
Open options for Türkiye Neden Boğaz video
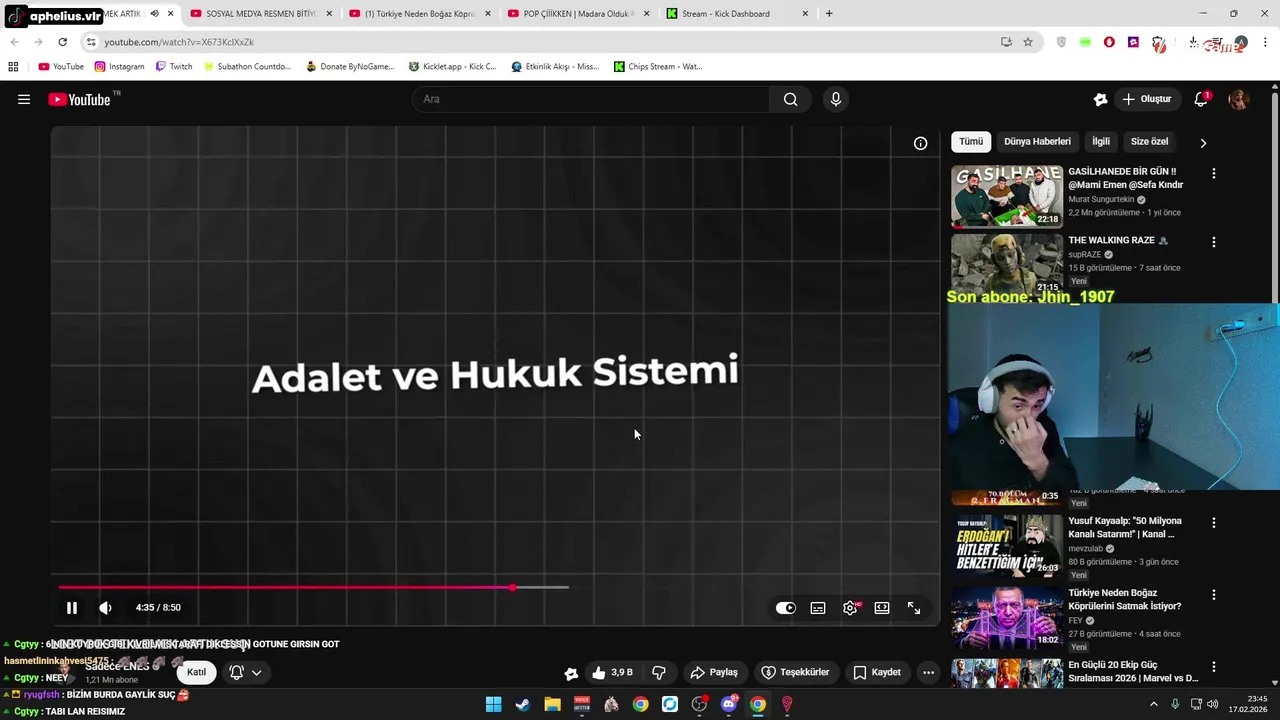[1214, 594]
